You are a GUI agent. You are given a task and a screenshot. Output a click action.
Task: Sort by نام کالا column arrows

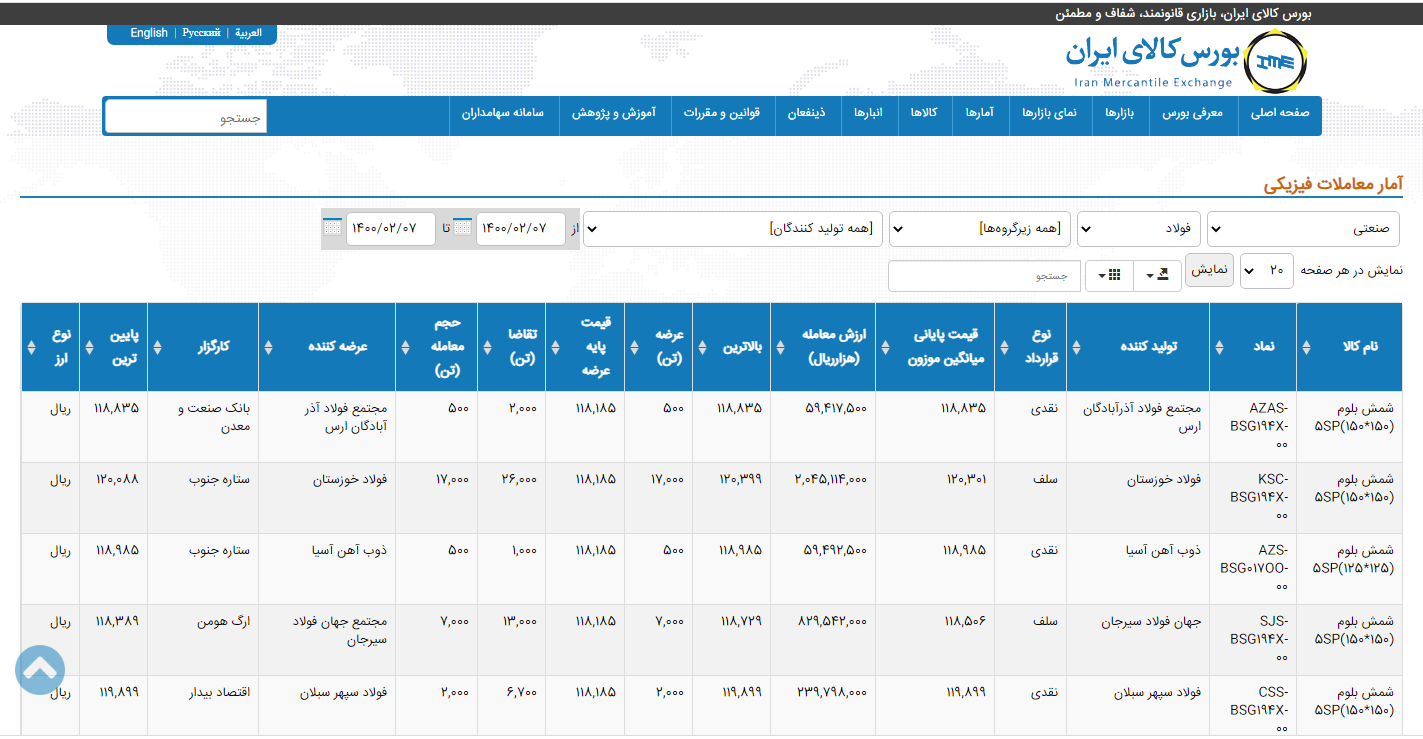click(x=1306, y=347)
